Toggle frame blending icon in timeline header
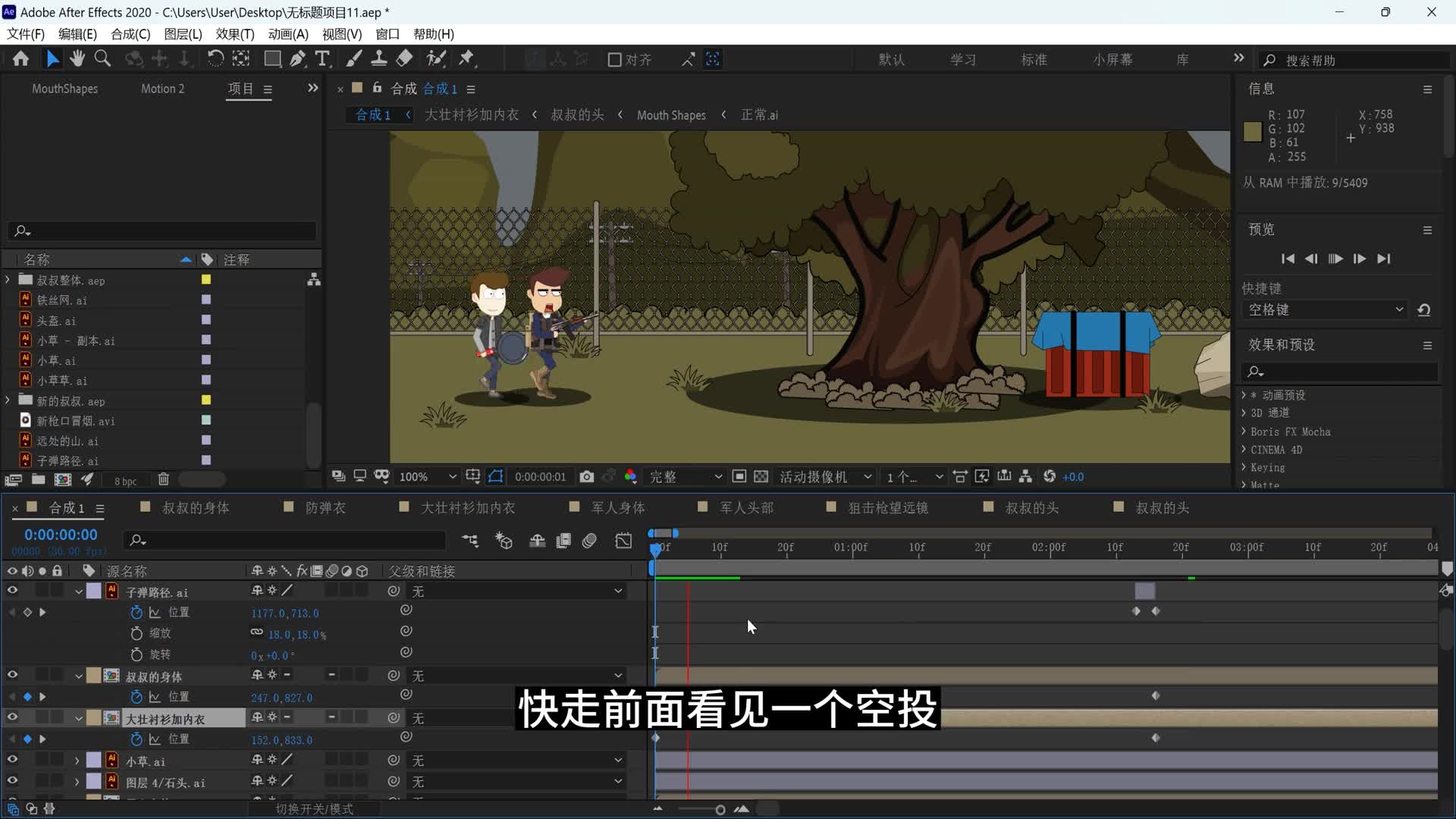Image resolution: width=1456 pixels, height=819 pixels. tap(563, 541)
